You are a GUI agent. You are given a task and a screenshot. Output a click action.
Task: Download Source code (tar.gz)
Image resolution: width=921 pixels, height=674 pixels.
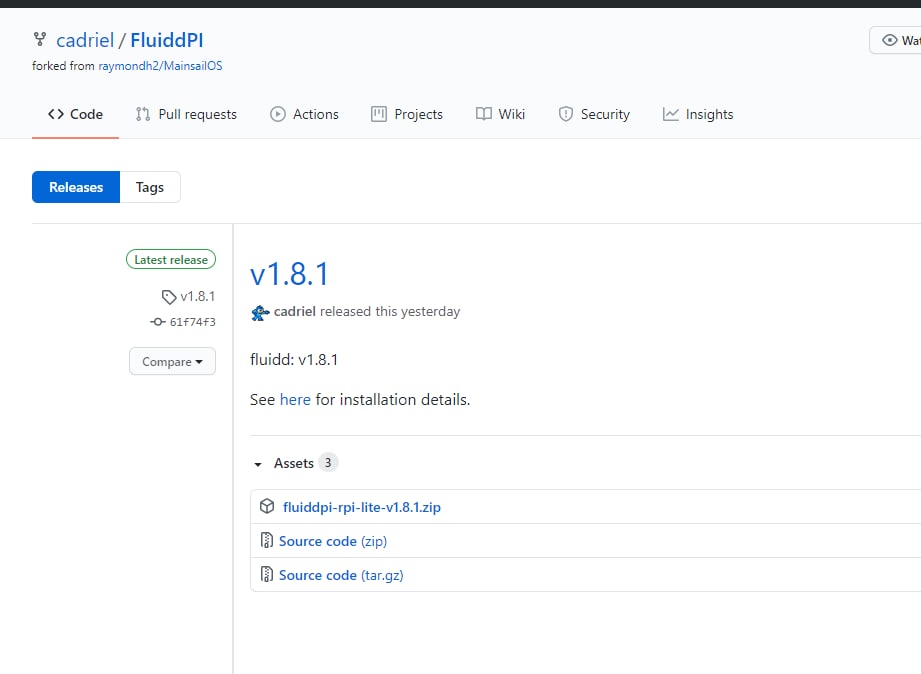(x=341, y=575)
